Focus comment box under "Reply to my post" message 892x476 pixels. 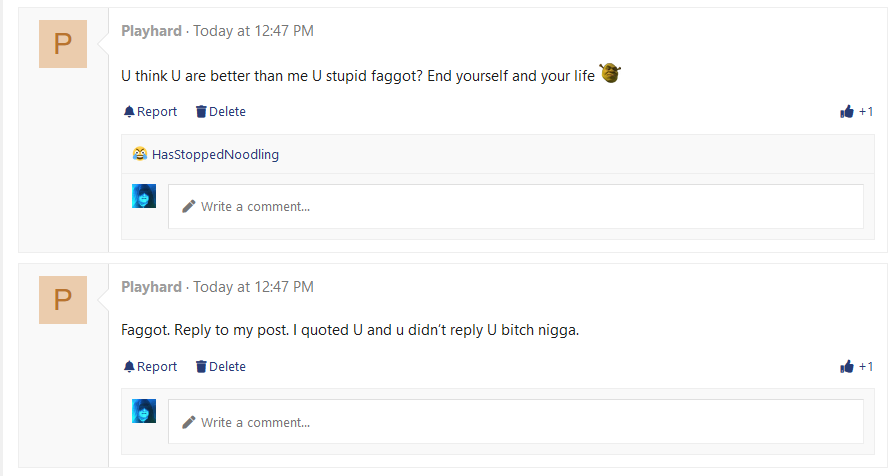click(516, 422)
